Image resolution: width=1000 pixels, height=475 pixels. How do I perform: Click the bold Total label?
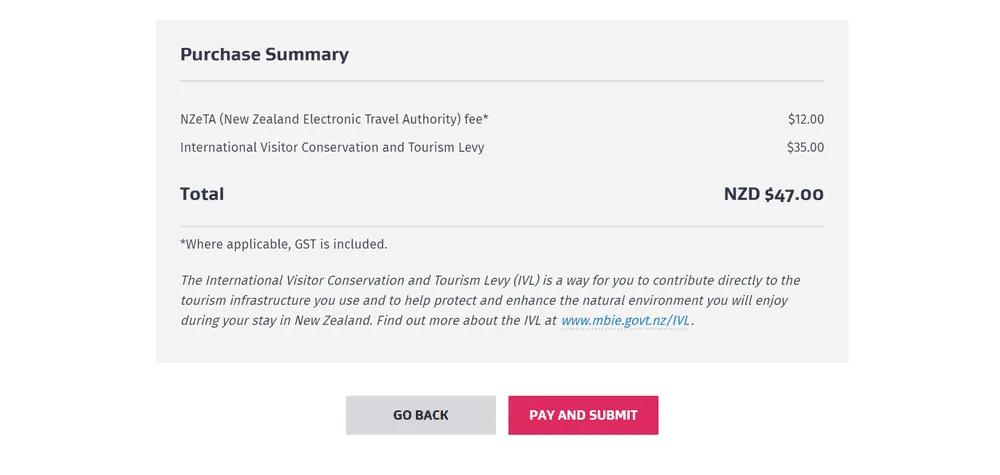tap(202, 194)
